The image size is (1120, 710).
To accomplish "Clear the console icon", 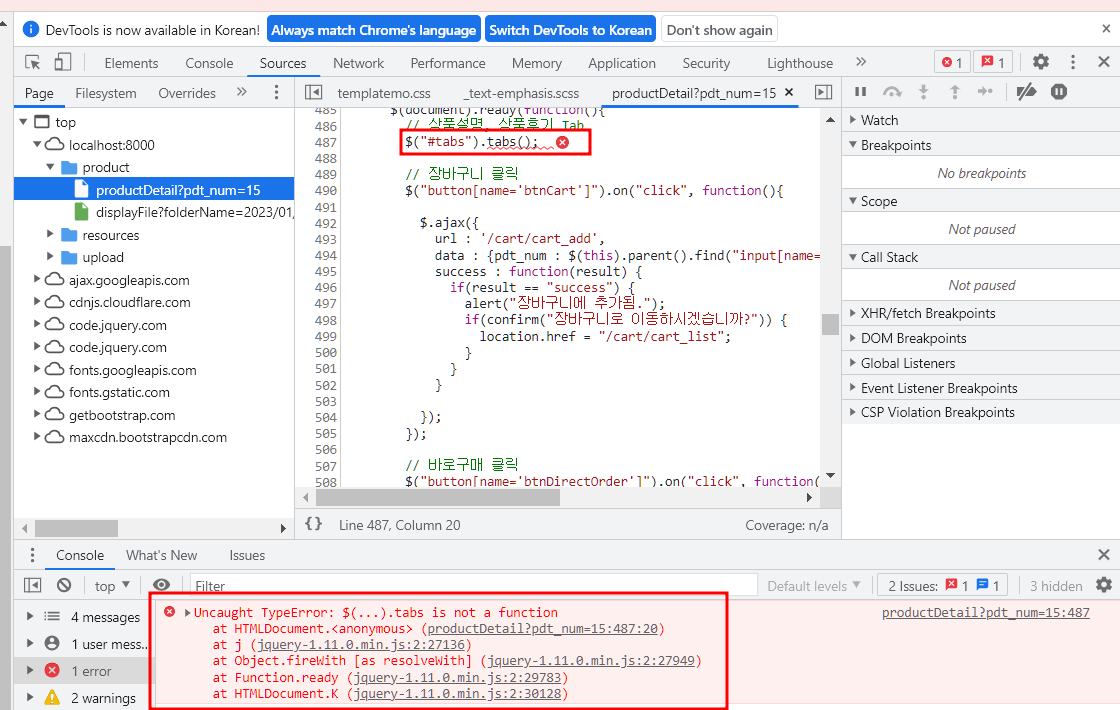I will point(64,585).
